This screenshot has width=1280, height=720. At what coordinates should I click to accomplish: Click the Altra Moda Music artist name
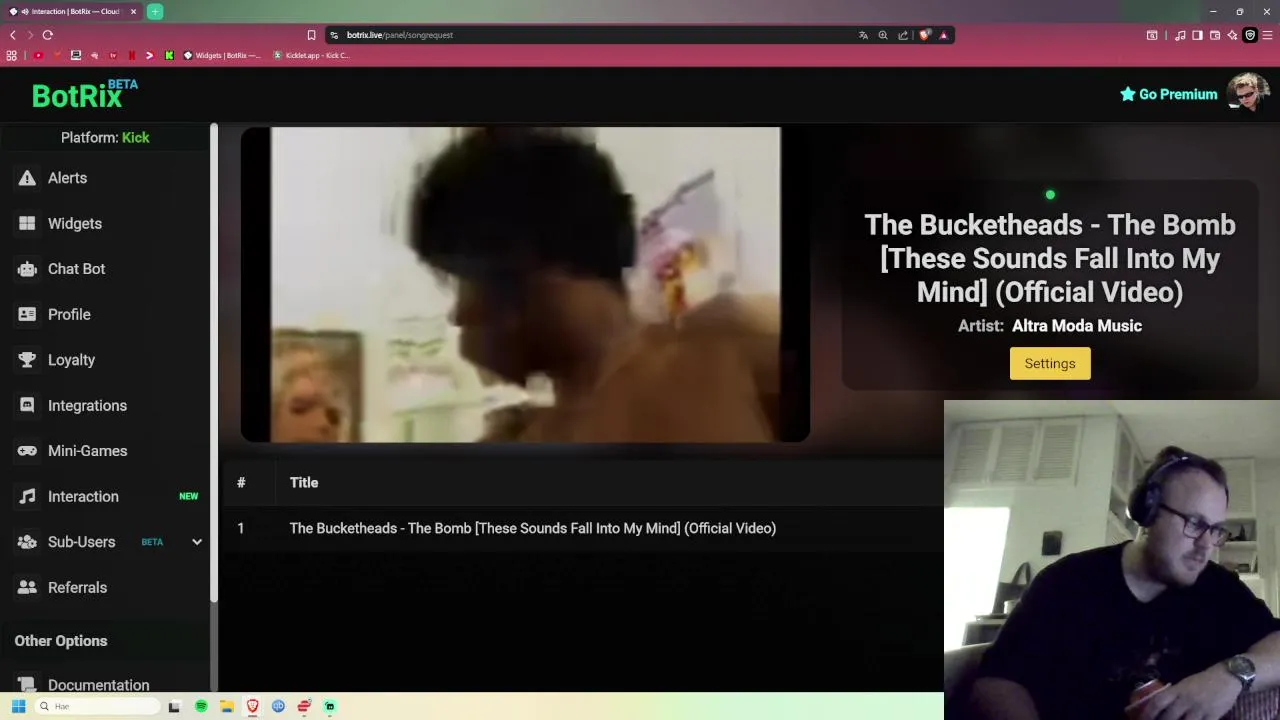(x=1077, y=325)
